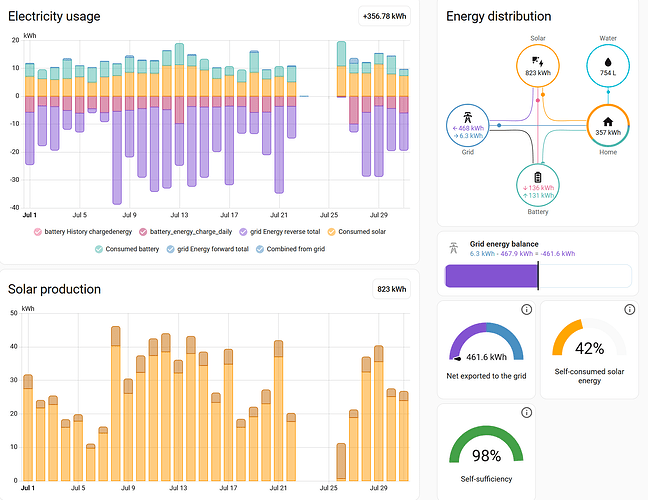This screenshot has width=648, height=500.
Task: Click the 42% gauge value
Action: pos(589,348)
